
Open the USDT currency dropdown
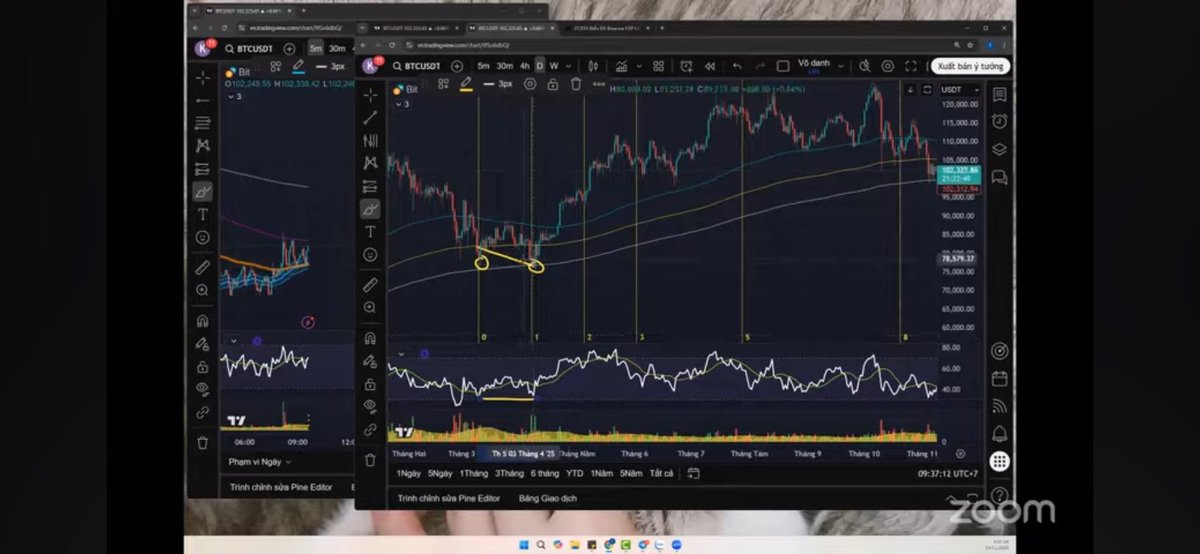[x=958, y=90]
